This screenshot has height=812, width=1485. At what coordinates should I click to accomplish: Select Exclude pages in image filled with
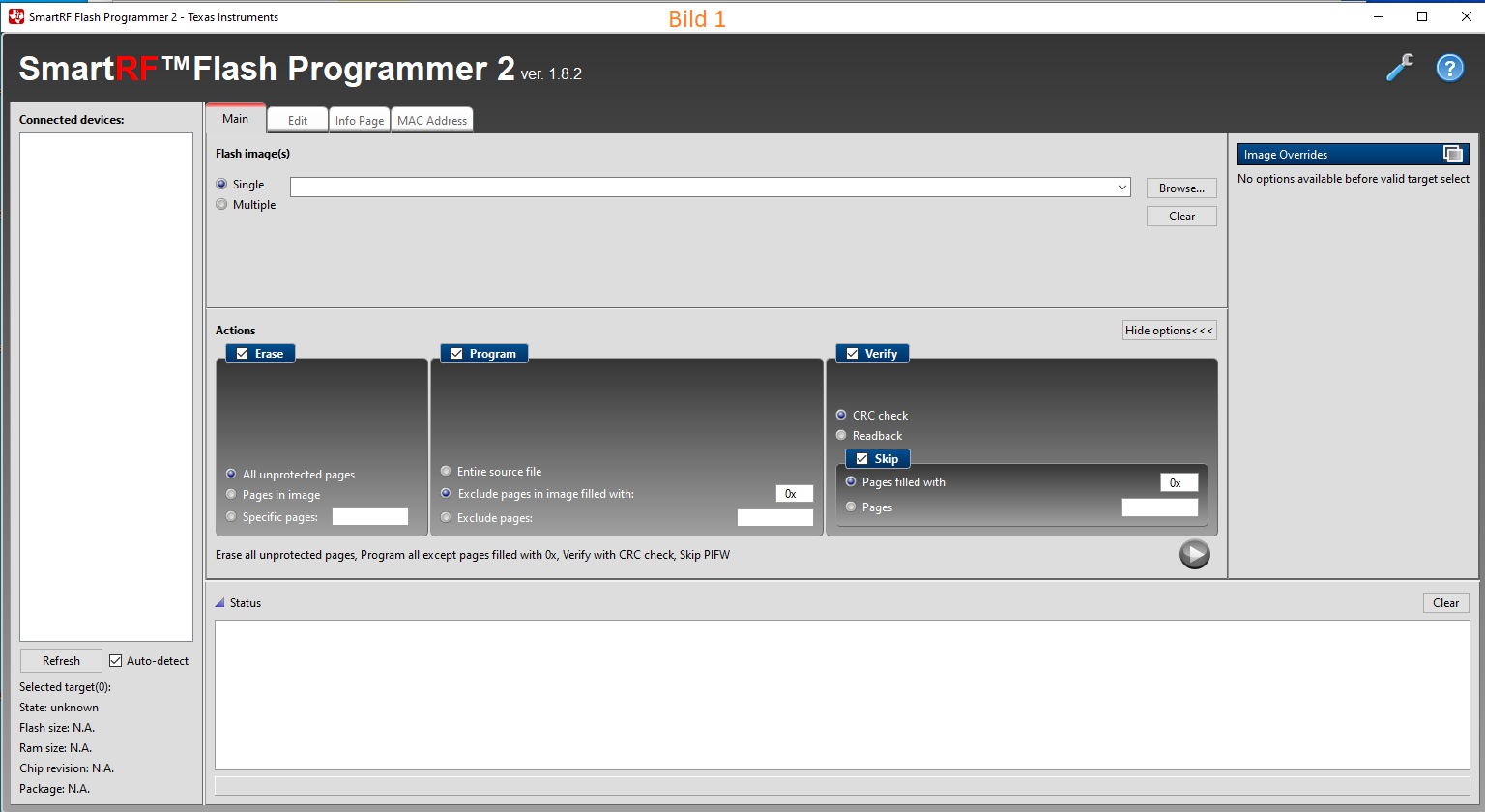point(446,493)
